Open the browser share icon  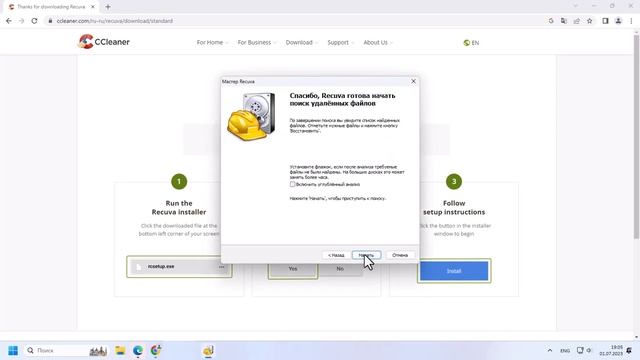tap(577, 21)
